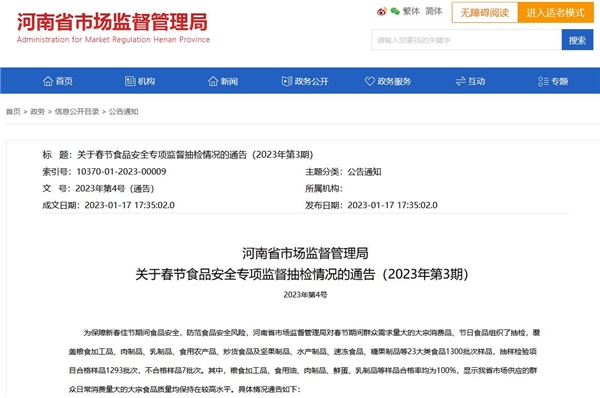Go to 首页 in breadcrumb
The image size is (600, 398).
tap(13, 112)
